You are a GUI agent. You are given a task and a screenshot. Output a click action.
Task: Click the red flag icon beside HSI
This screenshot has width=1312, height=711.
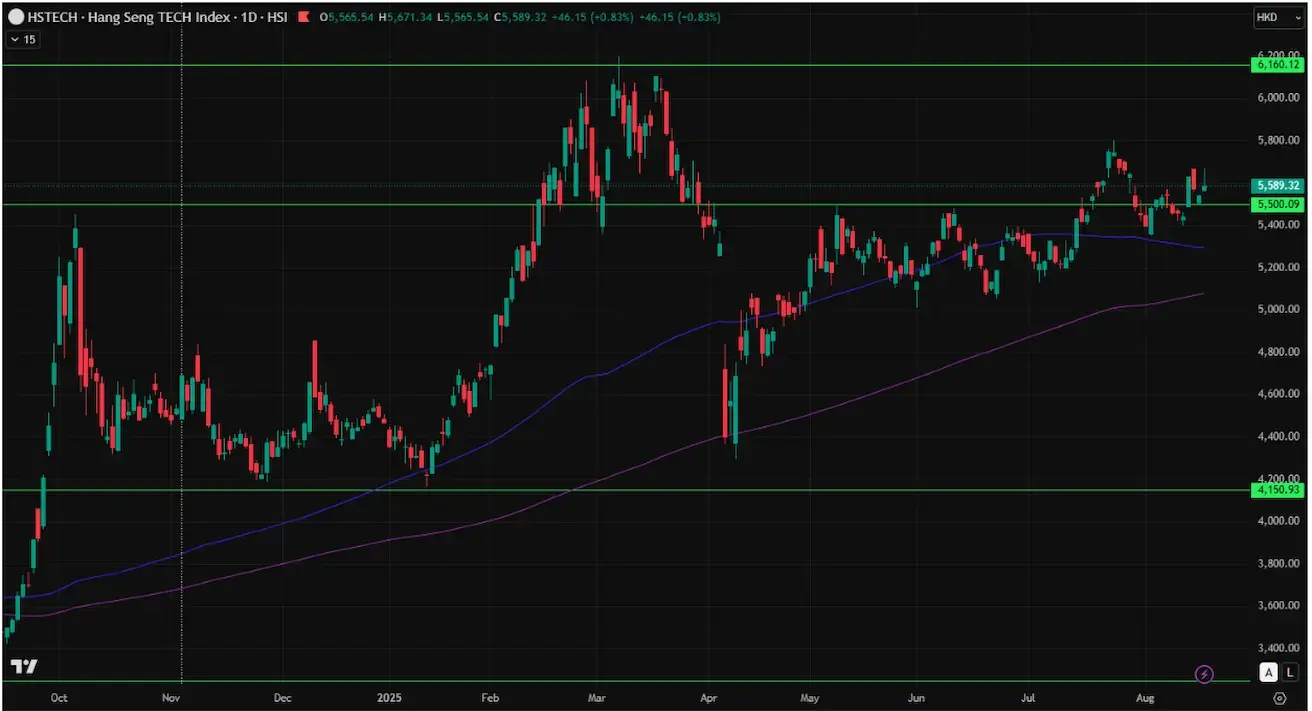click(303, 18)
